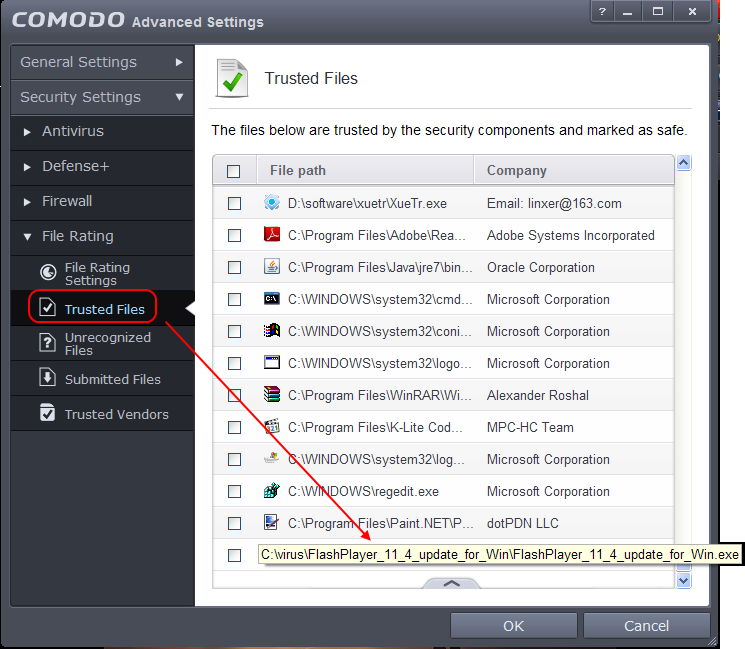Select the Alexander Roshal company cell
This screenshot has width=745, height=649.
[537, 395]
